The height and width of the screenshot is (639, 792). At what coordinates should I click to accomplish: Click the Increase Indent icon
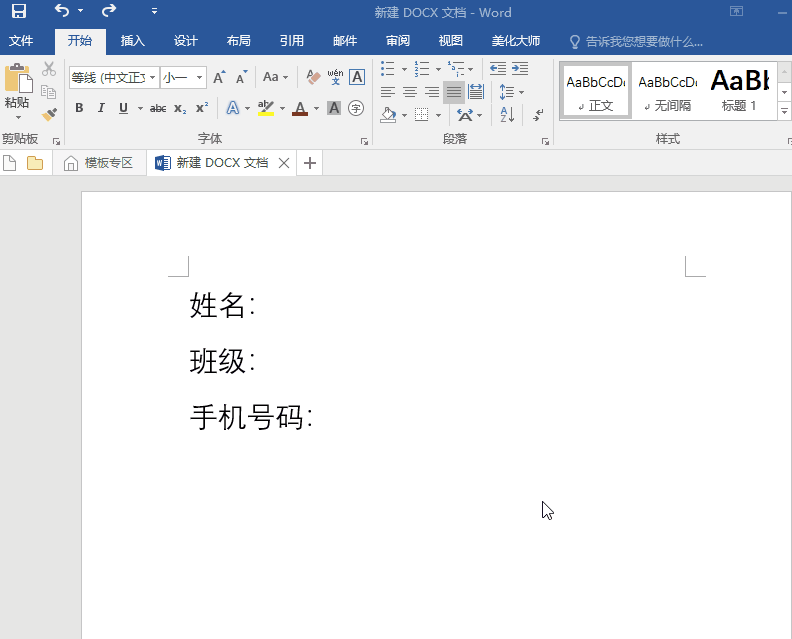tap(520, 69)
